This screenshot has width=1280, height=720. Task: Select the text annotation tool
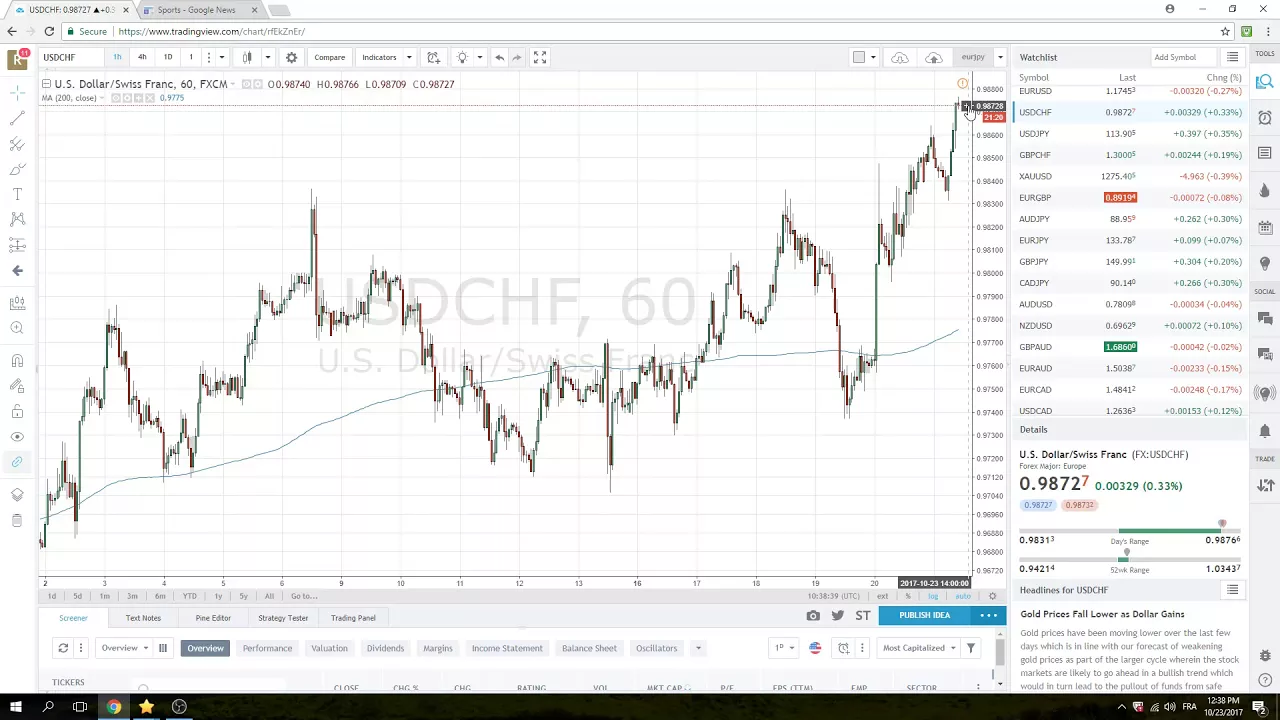[x=17, y=194]
